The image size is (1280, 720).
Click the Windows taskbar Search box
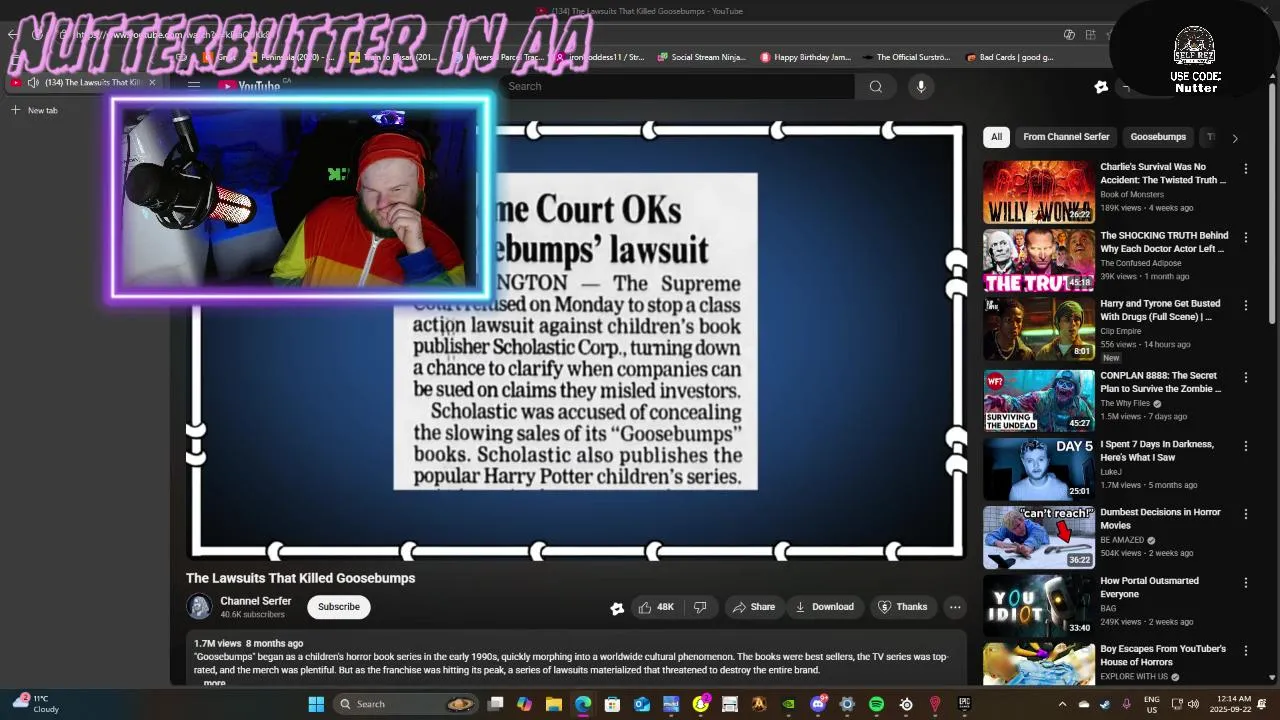click(405, 704)
